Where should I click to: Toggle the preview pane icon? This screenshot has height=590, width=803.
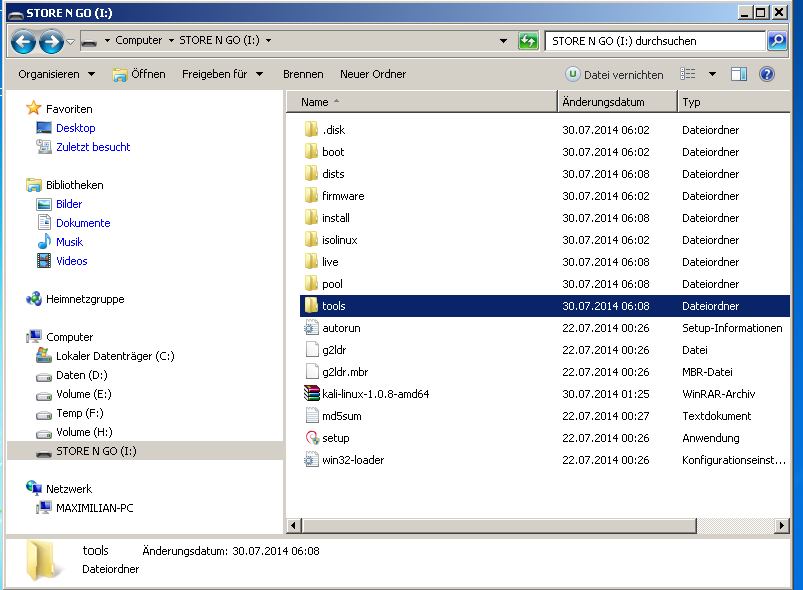[x=738, y=74]
